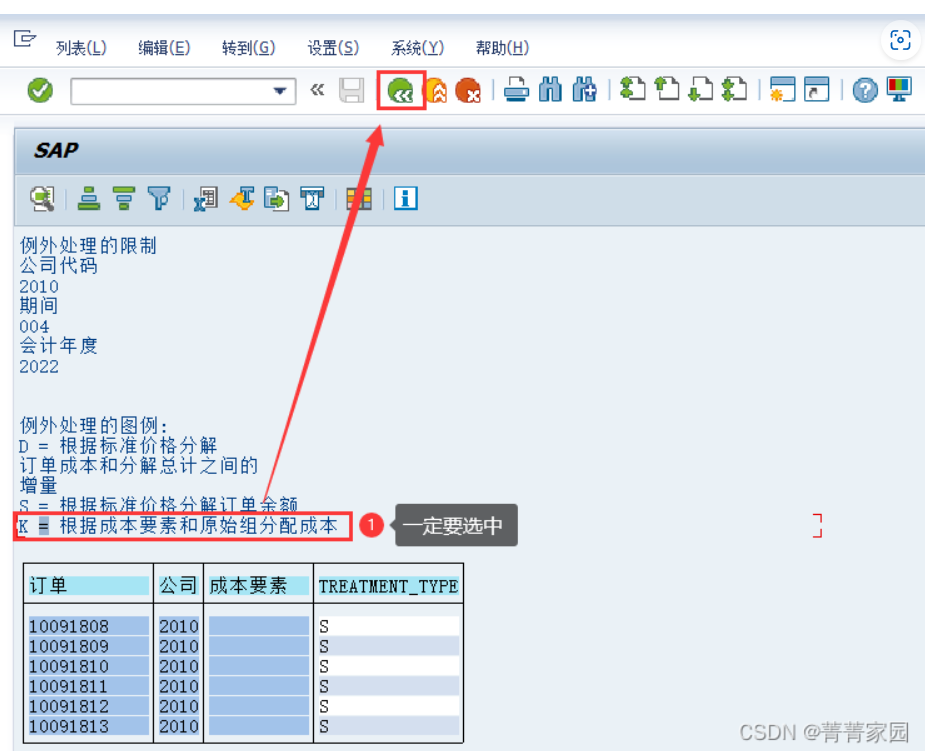This screenshot has width=925, height=751.
Task: Click the Change Layout grid icon
Action: [x=359, y=199]
